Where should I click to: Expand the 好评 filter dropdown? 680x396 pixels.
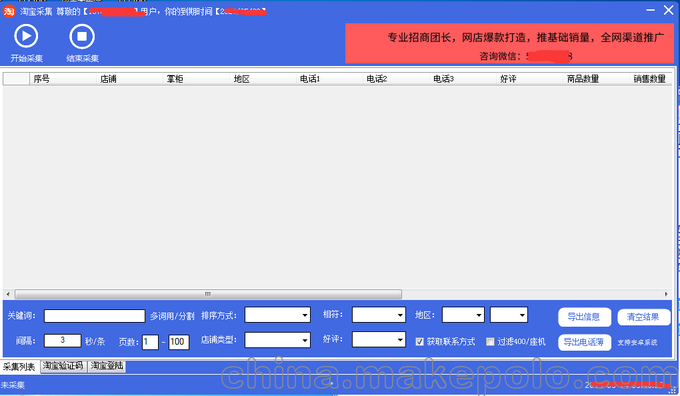point(379,340)
